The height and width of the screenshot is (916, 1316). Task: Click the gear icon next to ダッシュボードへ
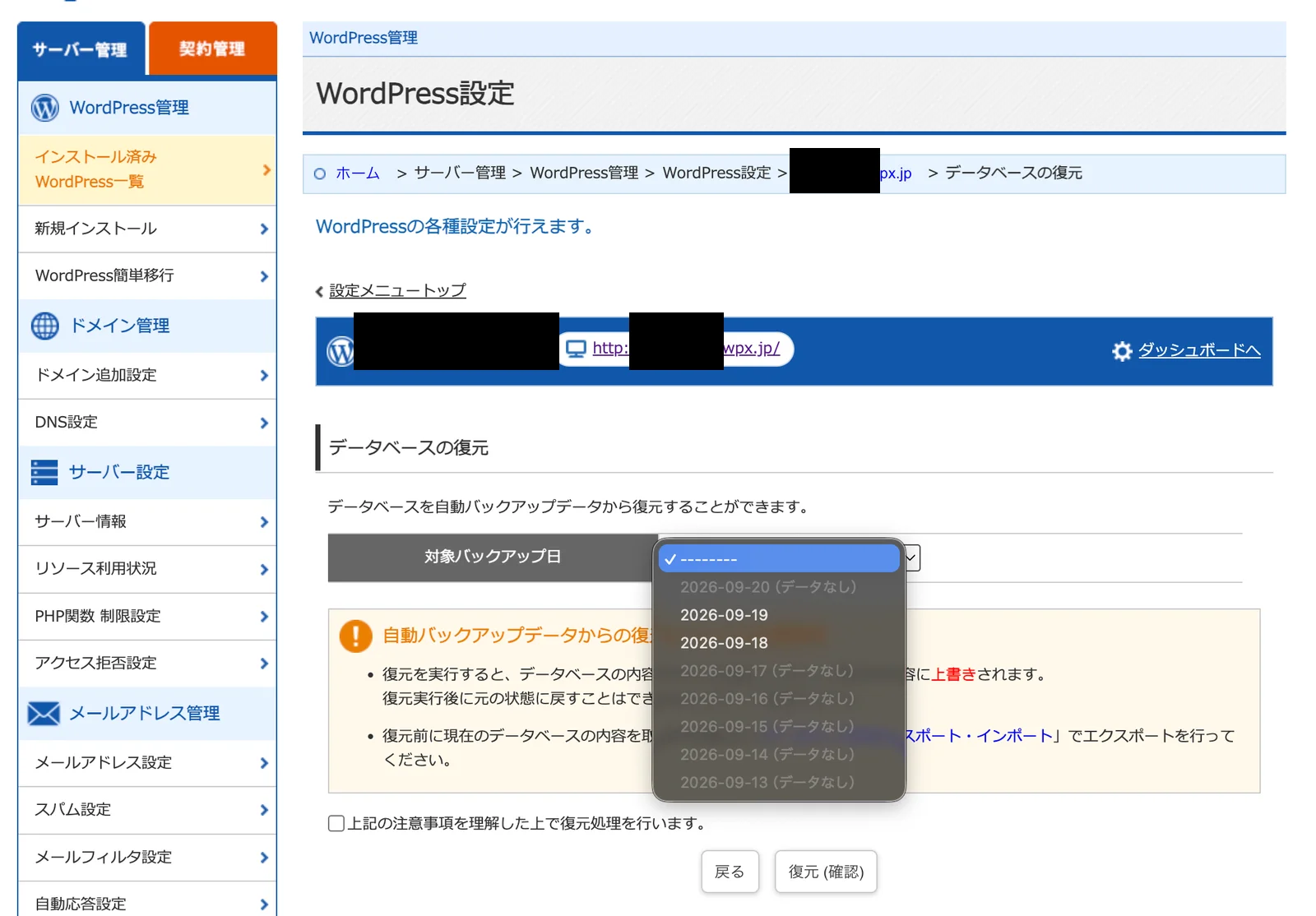(x=1122, y=351)
